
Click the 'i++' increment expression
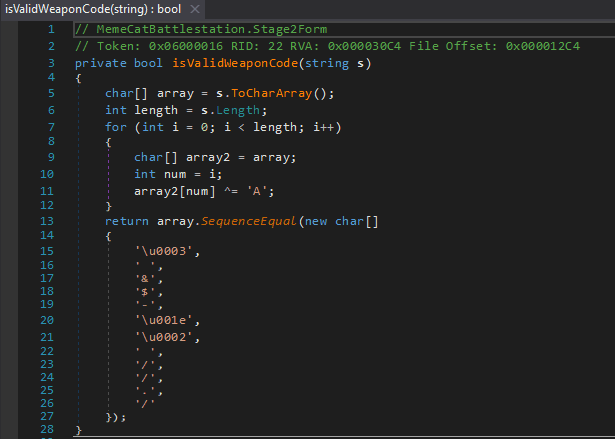pos(323,127)
